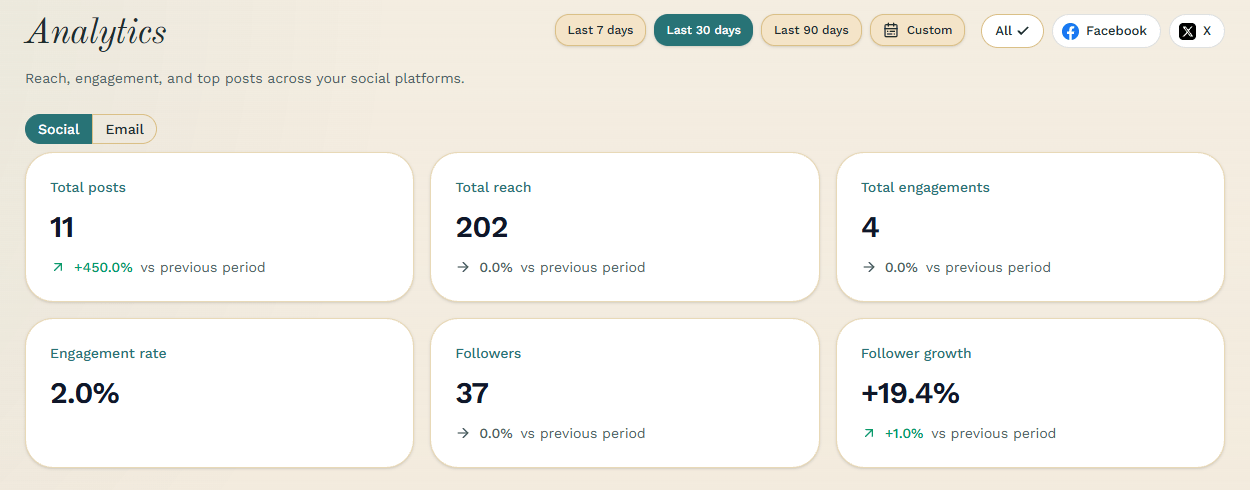Image resolution: width=1250 pixels, height=490 pixels.
Task: Click the flat arrow in Followers card
Action: point(463,433)
